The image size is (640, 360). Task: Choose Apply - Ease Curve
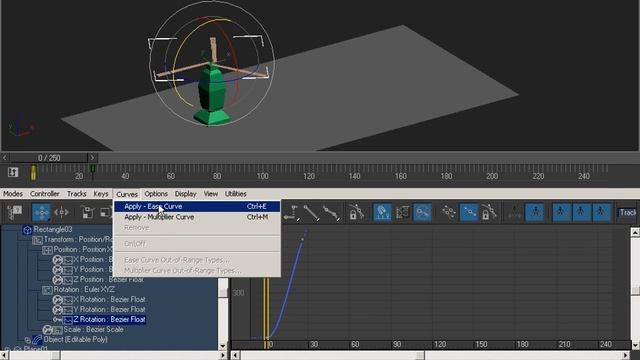(x=197, y=207)
